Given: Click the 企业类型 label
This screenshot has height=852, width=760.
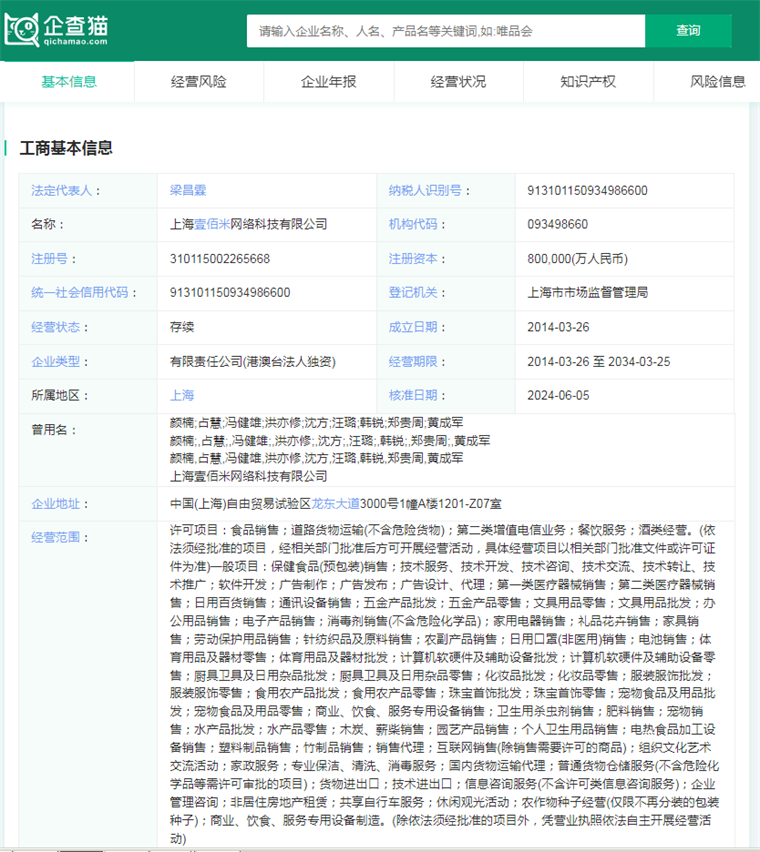Looking at the screenshot, I should click(x=55, y=361).
